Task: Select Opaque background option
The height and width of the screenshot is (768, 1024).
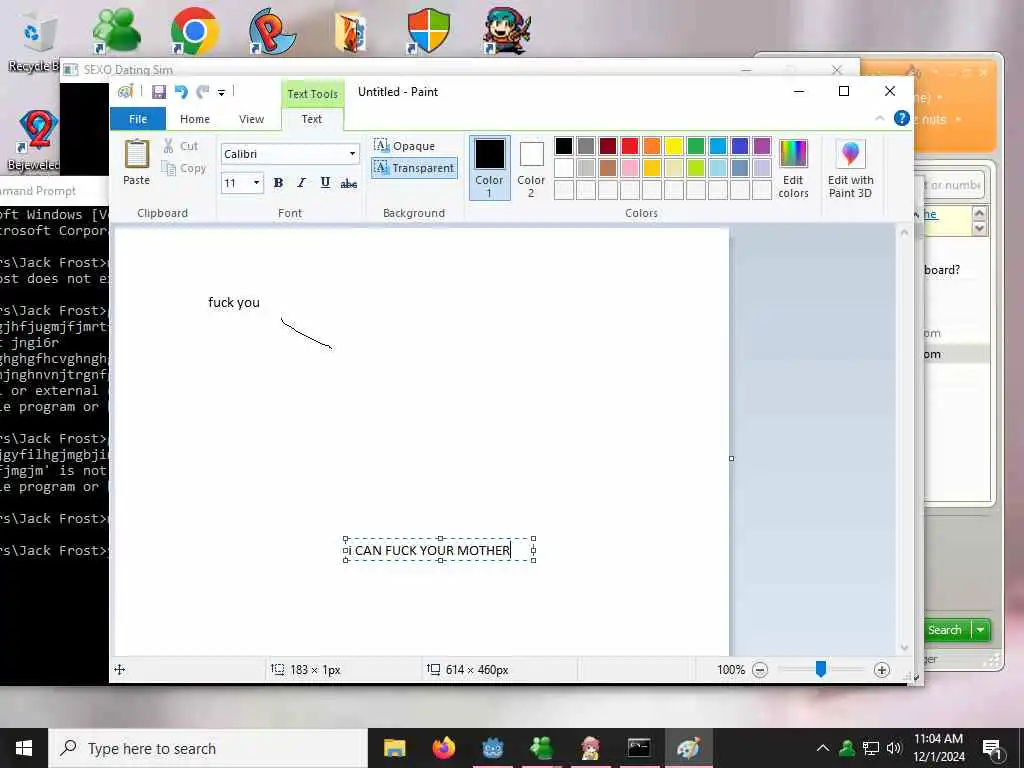Action: [405, 146]
